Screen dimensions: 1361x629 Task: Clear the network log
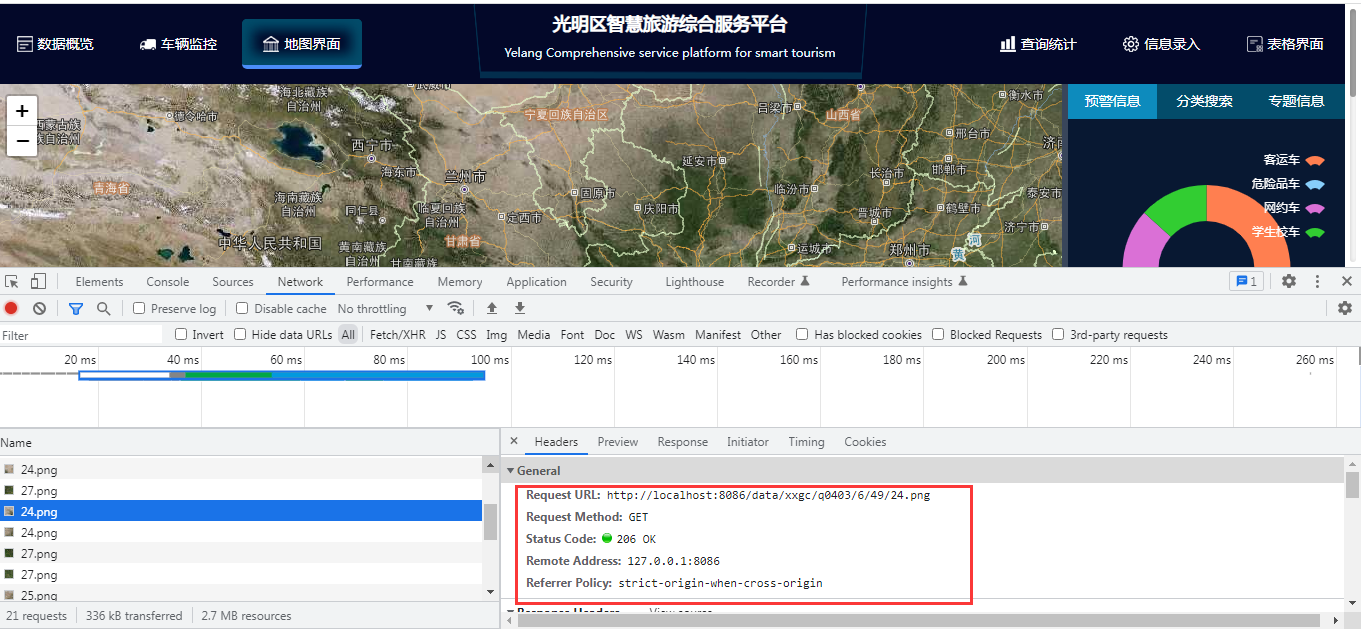click(39, 308)
